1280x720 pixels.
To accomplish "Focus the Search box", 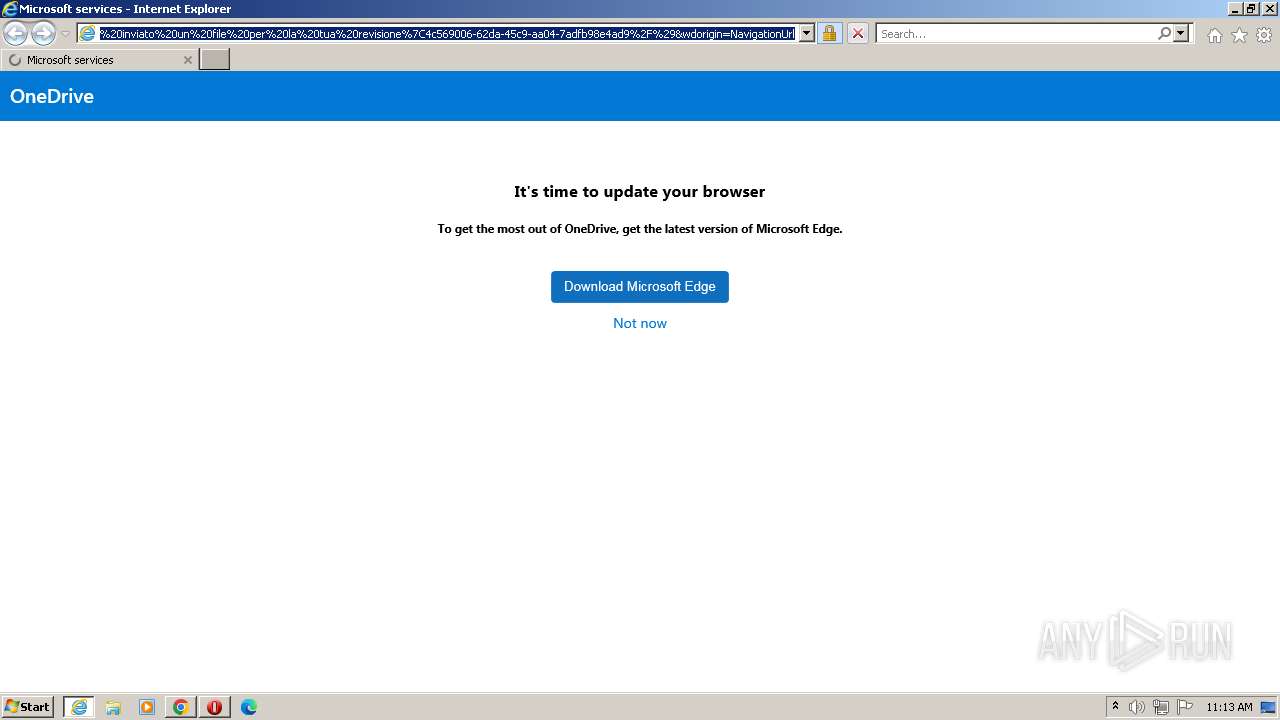I will pyautogui.click(x=1015, y=34).
